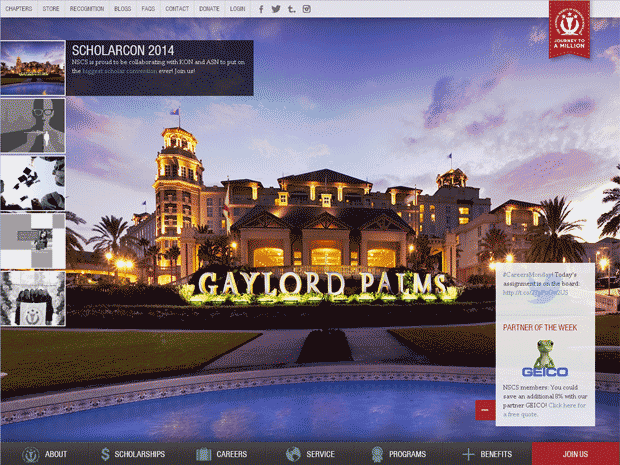This screenshot has height=465, width=620.
Task: Click the red Join Us button
Action: (576, 454)
